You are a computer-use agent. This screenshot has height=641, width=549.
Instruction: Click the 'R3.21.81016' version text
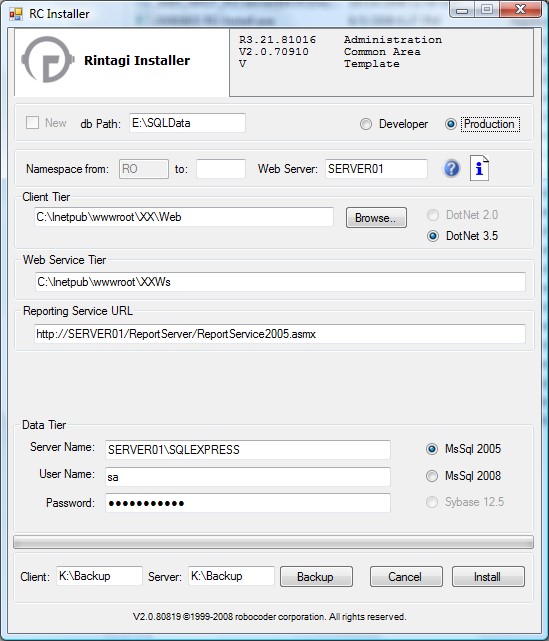[278, 40]
